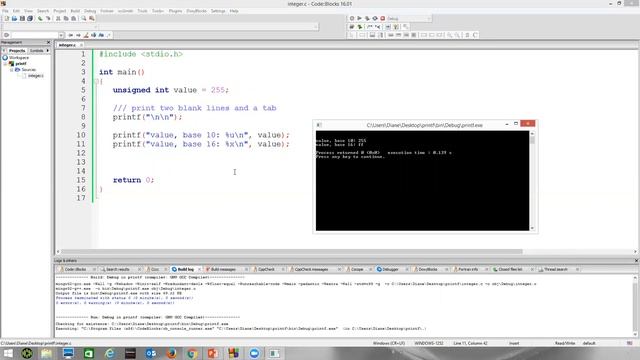The image size is (640, 360).
Task: Place cursor on the return 0 line
Action: (133, 180)
